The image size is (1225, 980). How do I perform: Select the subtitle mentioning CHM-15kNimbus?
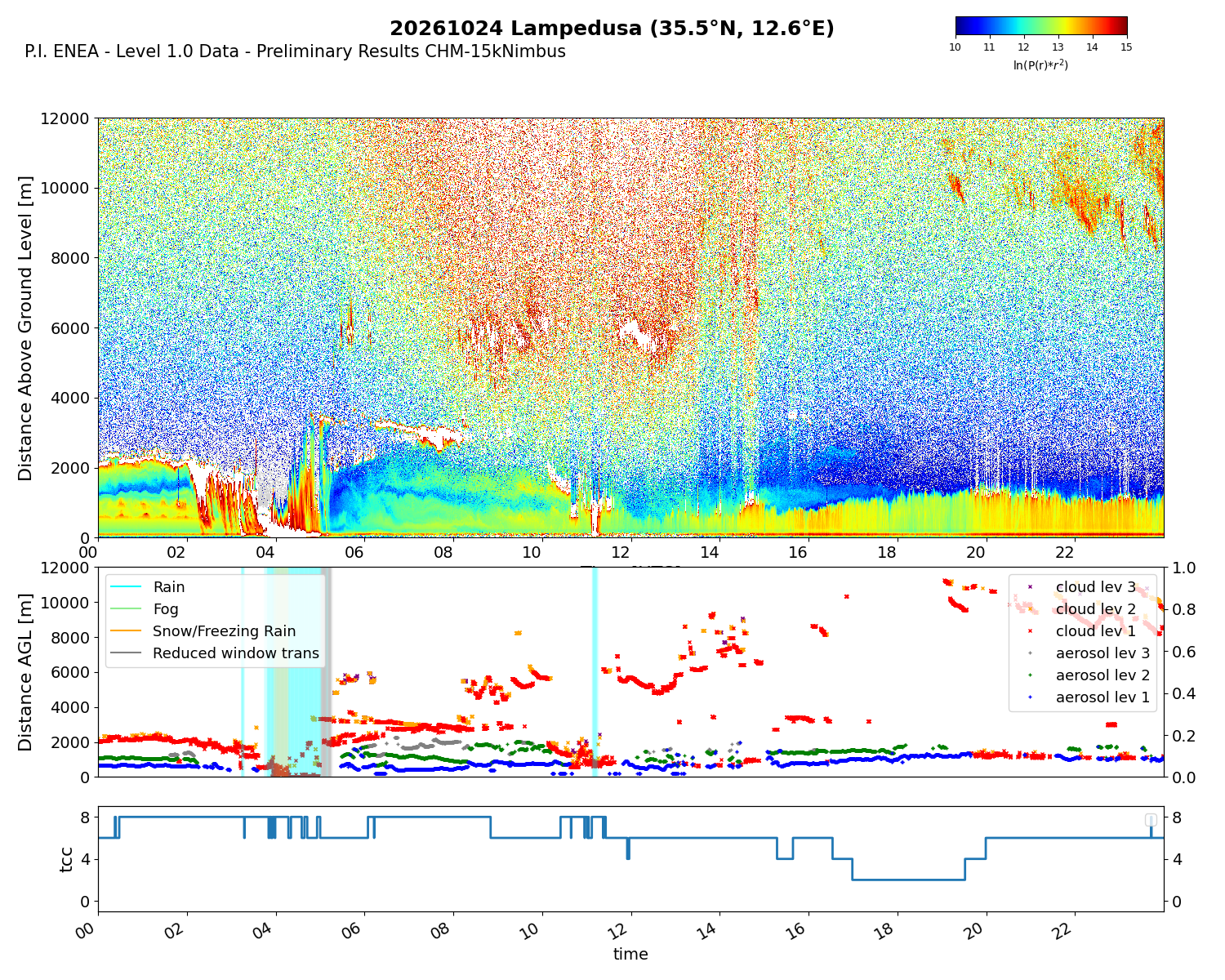(295, 52)
